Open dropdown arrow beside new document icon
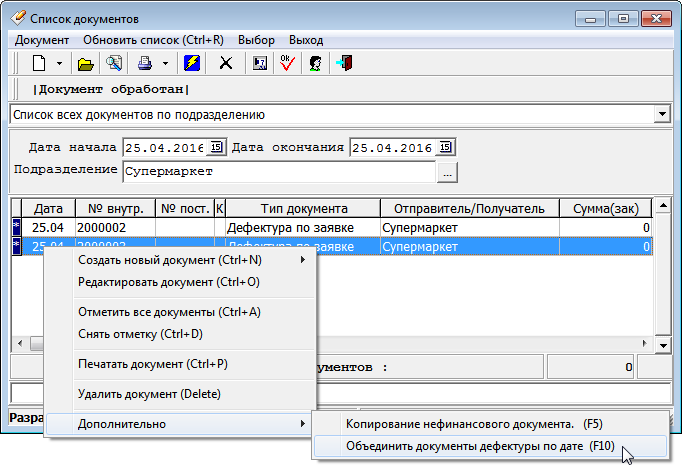Viewport: 682px width, 466px height. (60, 64)
